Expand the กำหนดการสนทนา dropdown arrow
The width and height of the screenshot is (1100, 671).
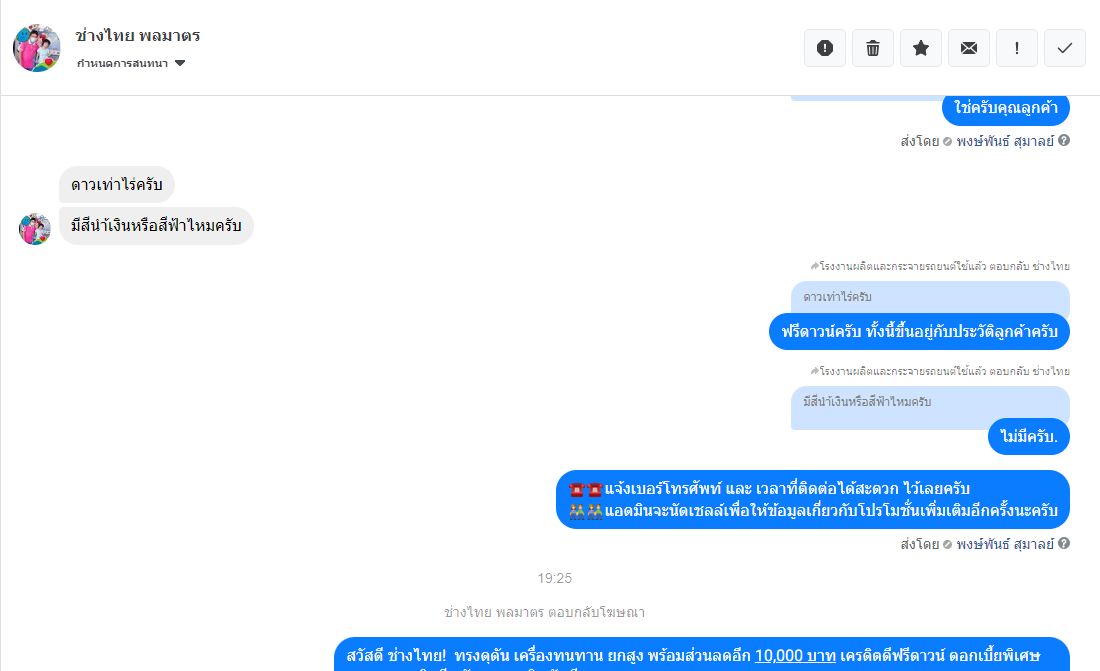(x=180, y=63)
